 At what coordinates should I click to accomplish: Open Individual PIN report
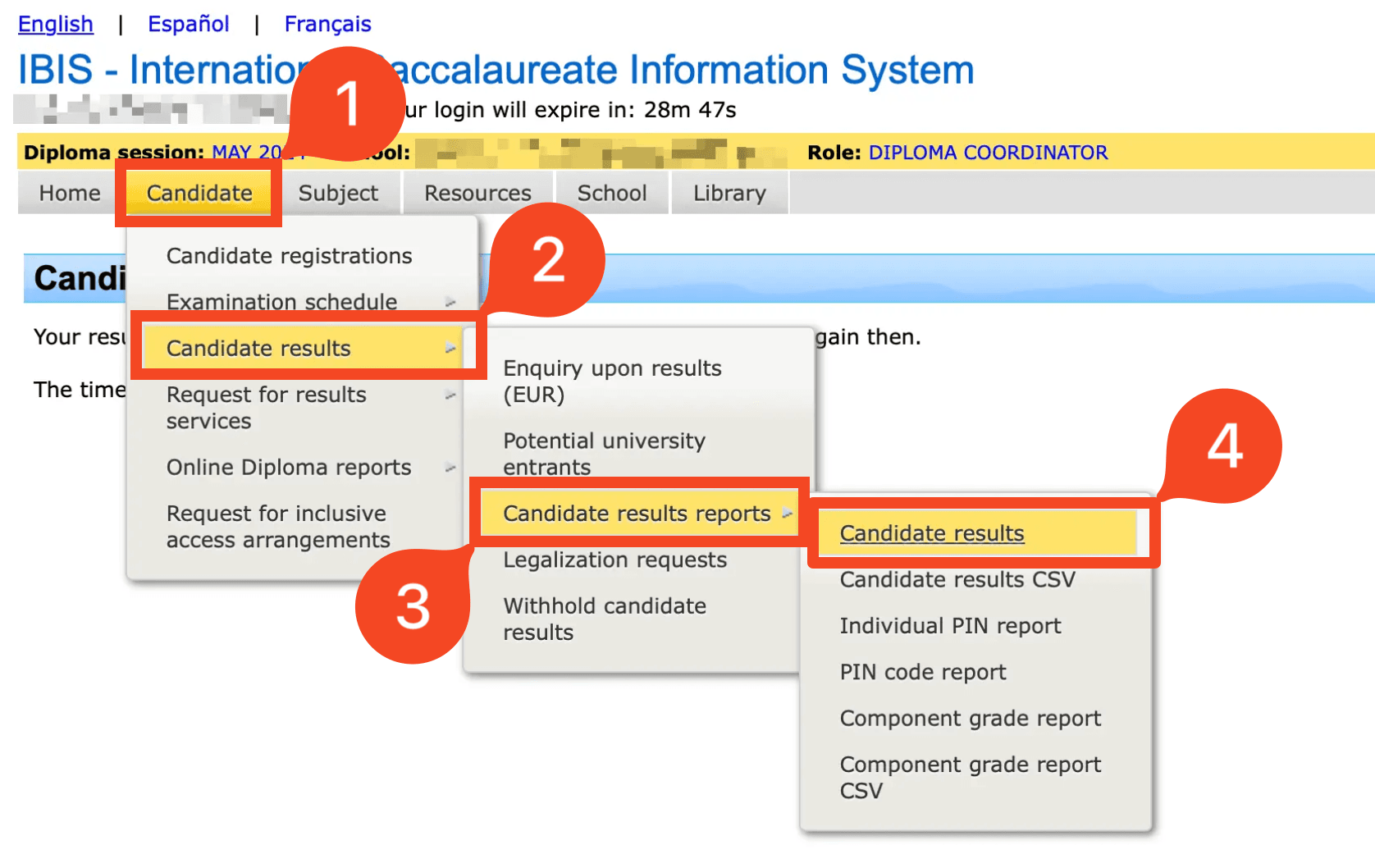click(950, 626)
